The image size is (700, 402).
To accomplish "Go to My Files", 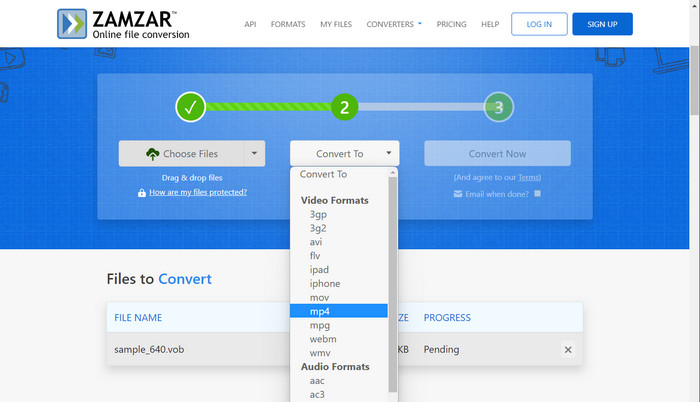I will point(336,24).
